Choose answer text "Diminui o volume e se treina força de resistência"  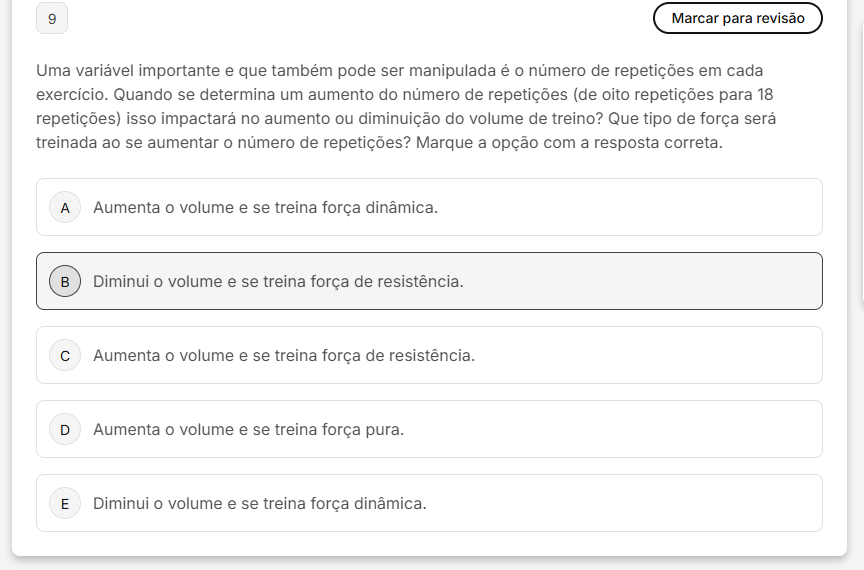coord(278,281)
